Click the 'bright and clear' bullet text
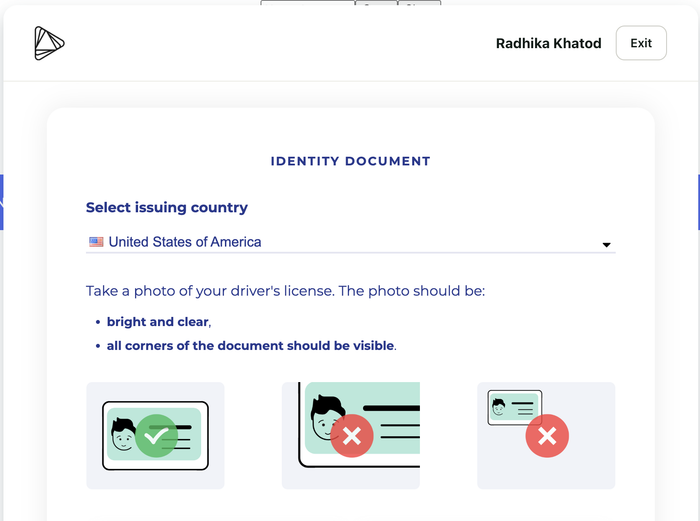 coord(158,322)
